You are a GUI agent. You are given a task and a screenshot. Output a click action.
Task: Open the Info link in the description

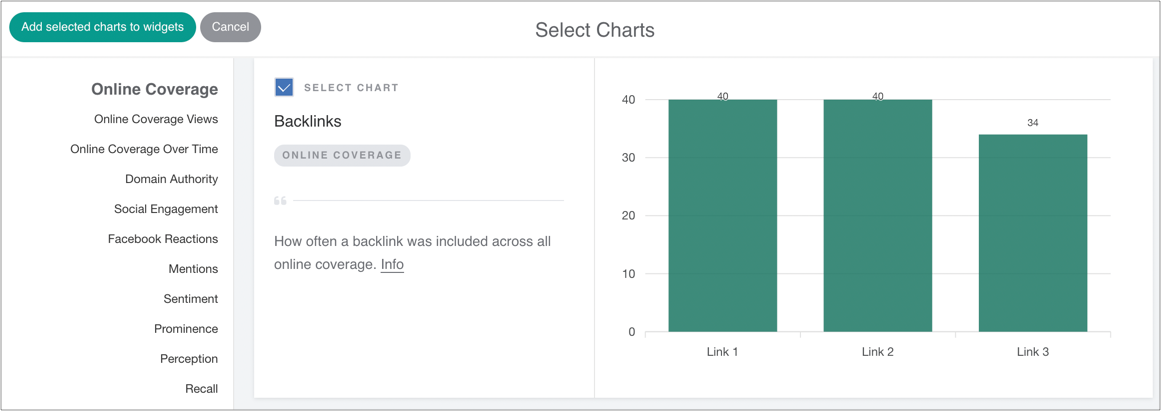pyautogui.click(x=392, y=265)
